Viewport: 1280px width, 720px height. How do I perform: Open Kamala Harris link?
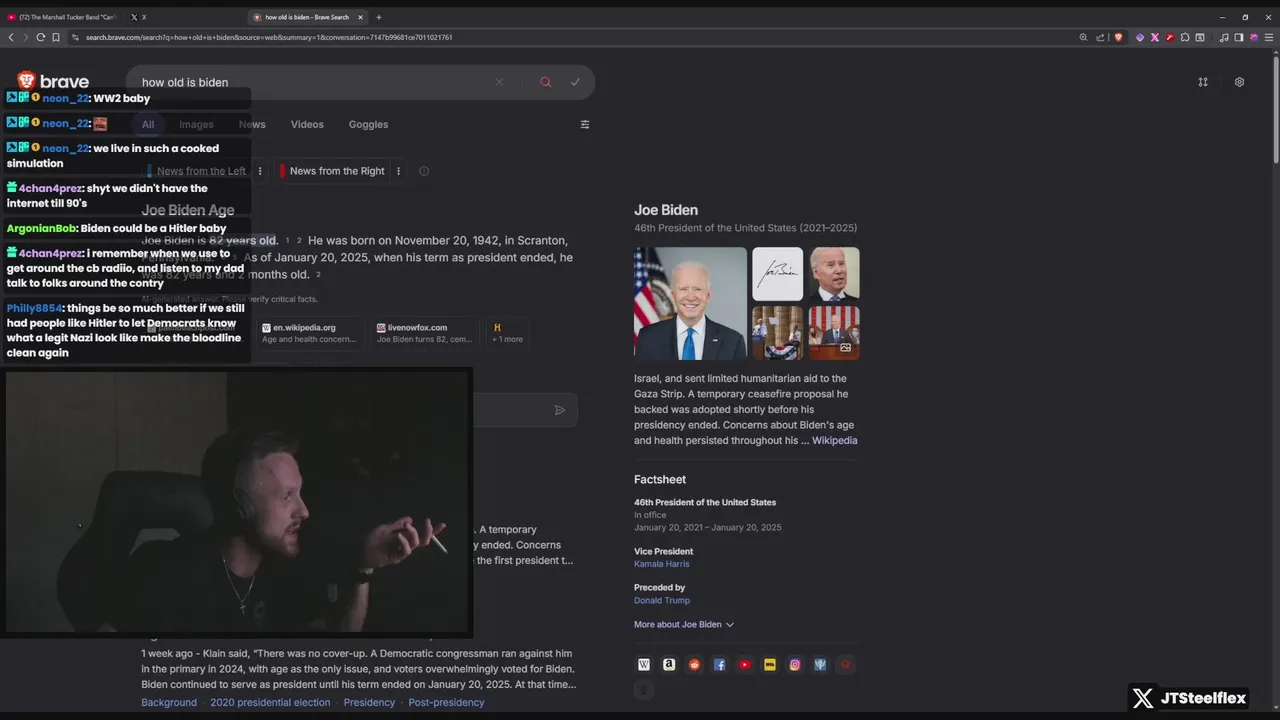(x=661, y=564)
